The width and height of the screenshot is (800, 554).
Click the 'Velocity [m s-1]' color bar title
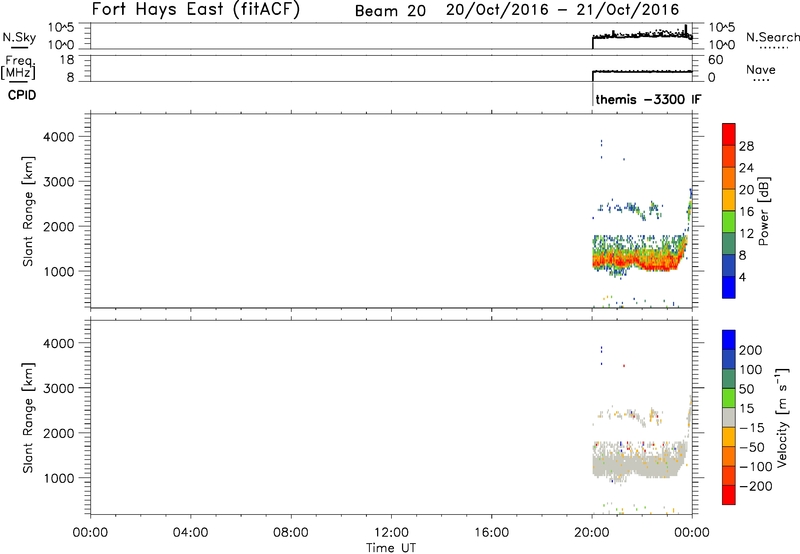pos(782,417)
